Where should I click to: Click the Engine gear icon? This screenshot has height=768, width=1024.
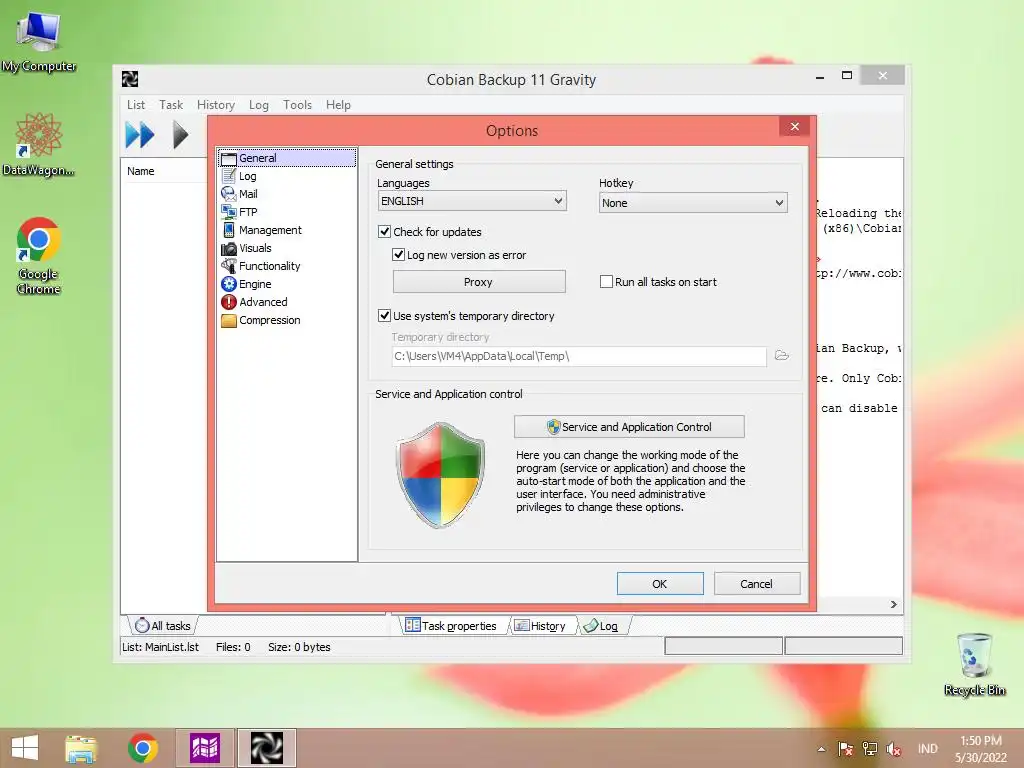click(x=229, y=284)
